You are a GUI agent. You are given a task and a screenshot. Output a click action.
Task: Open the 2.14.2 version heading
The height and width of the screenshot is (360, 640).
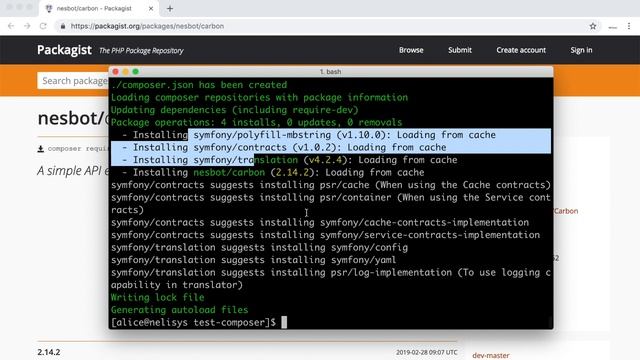(49, 352)
